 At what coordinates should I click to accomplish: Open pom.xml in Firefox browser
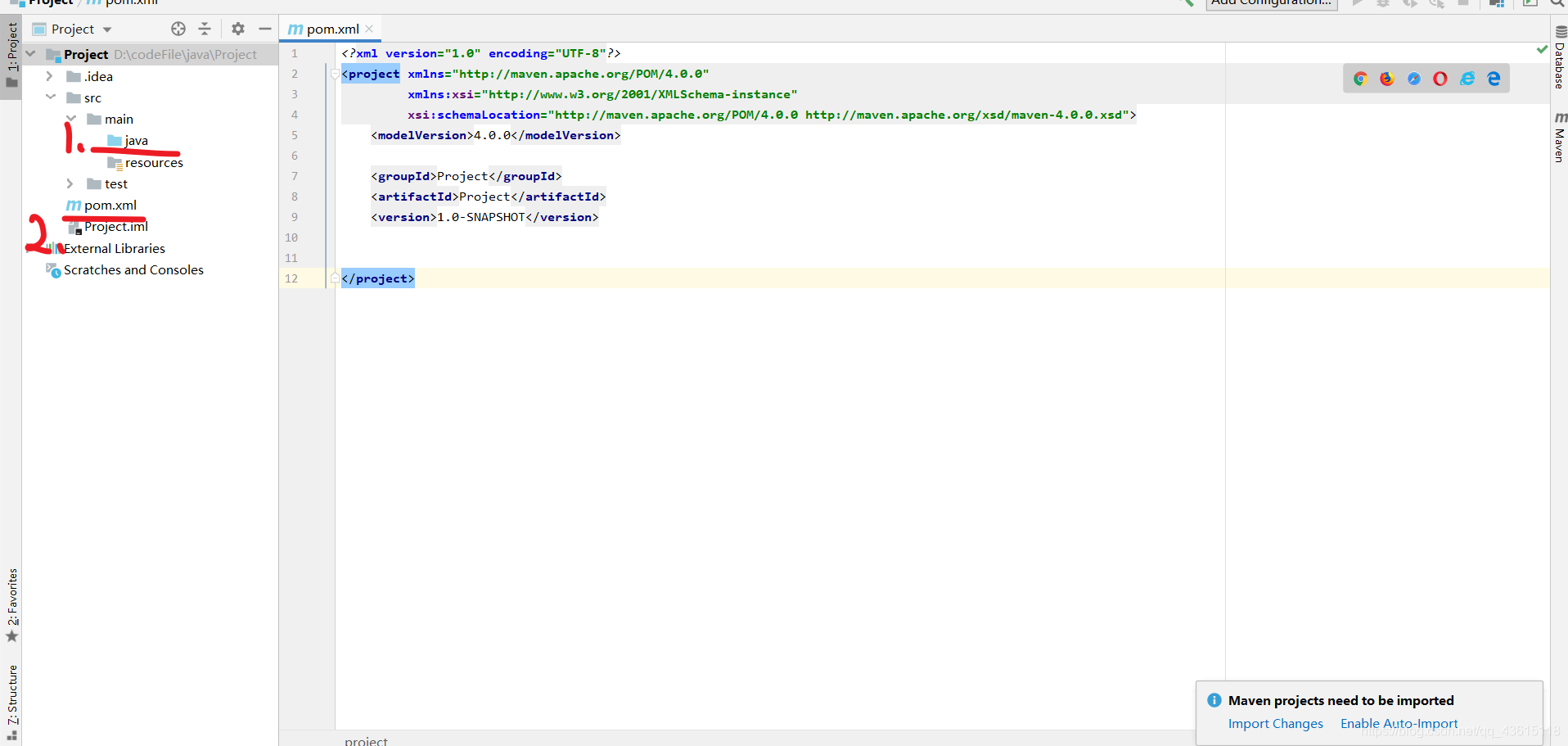pos(1386,79)
